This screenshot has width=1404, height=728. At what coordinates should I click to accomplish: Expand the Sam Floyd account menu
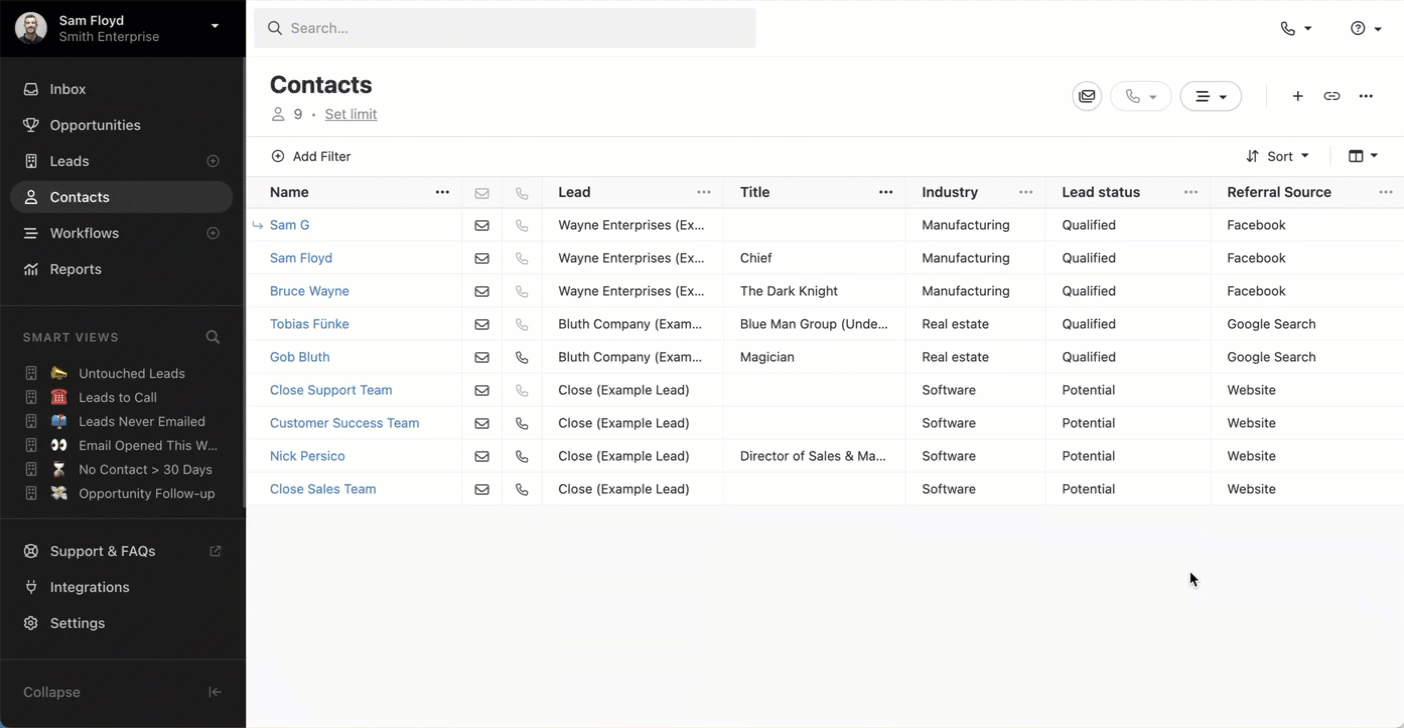pyautogui.click(x=214, y=26)
